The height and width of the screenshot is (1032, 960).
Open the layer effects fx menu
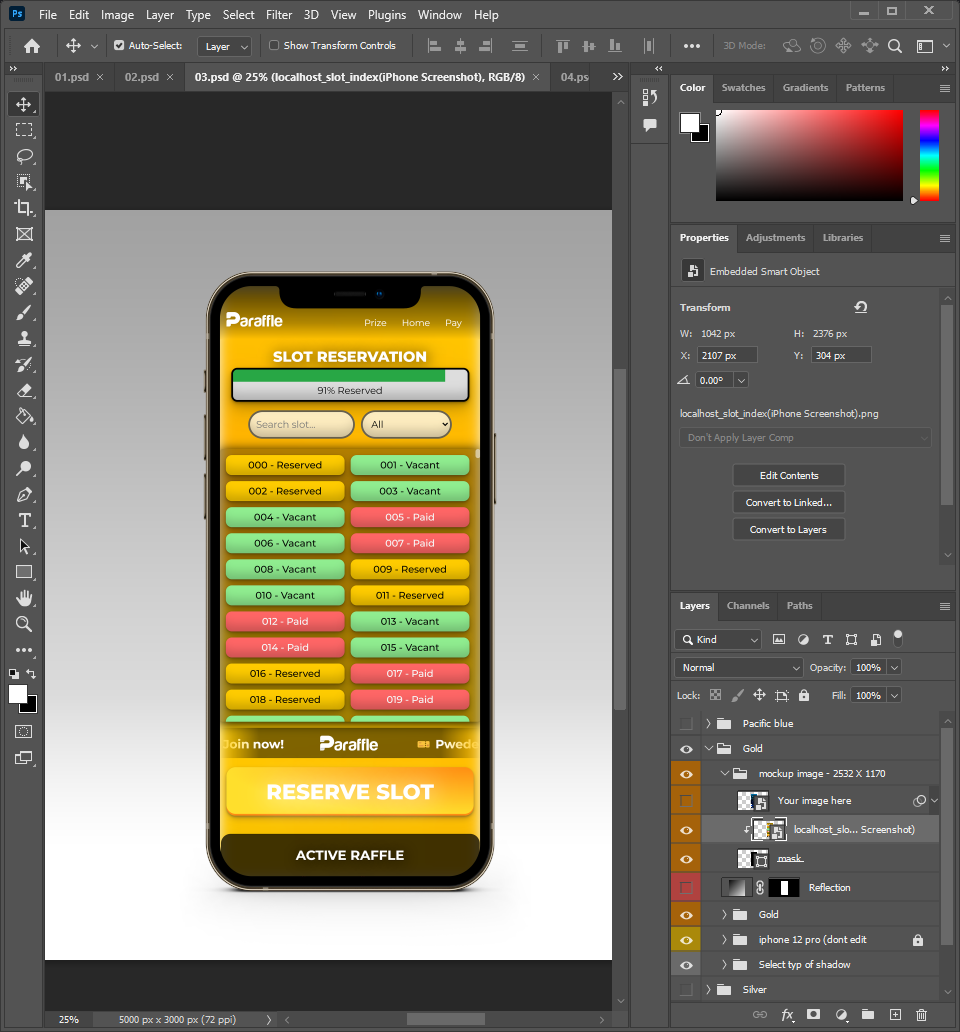[x=787, y=1014]
